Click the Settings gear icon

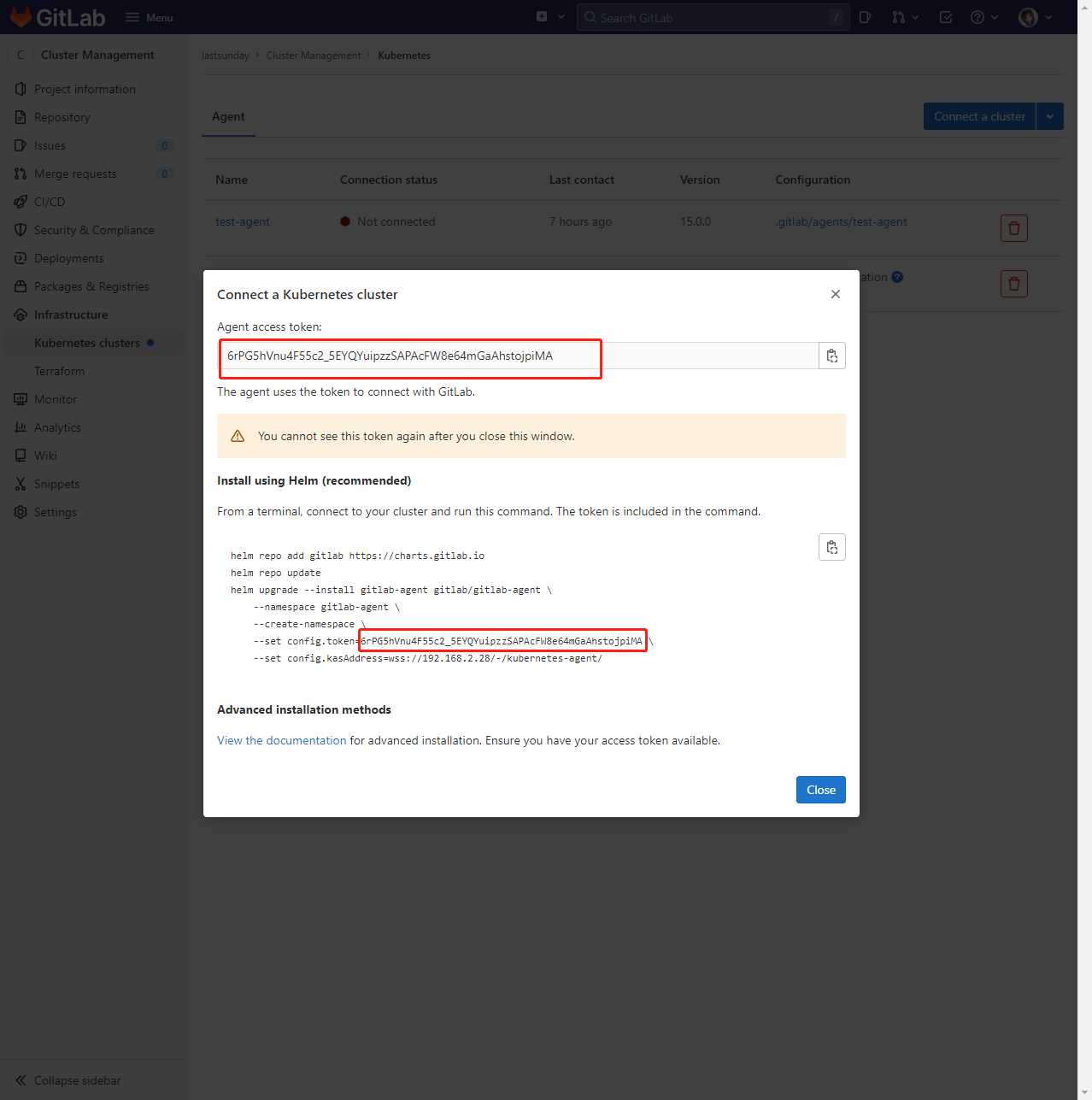(x=21, y=512)
